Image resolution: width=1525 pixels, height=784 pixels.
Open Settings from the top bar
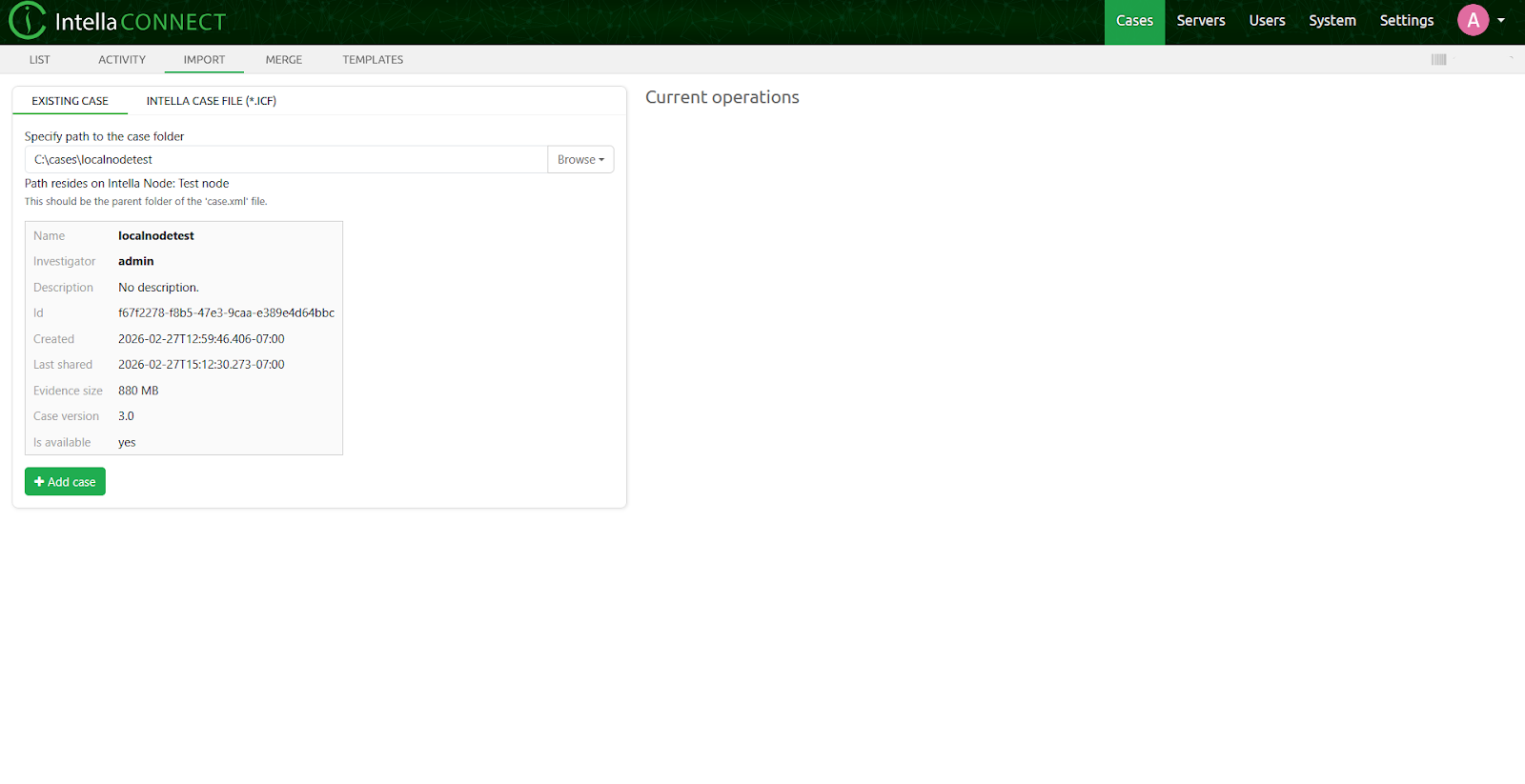click(1406, 21)
